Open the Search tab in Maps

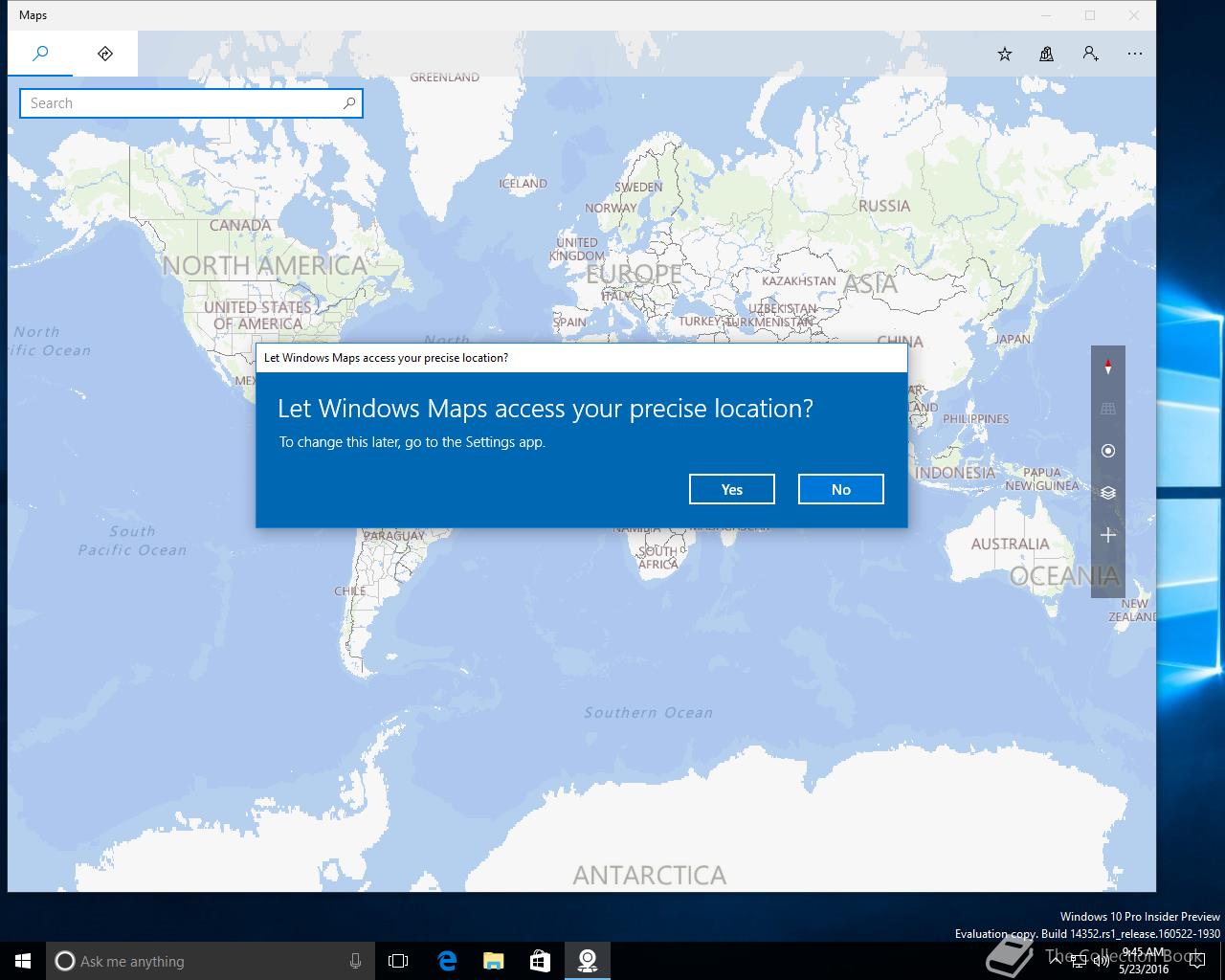coord(40,54)
